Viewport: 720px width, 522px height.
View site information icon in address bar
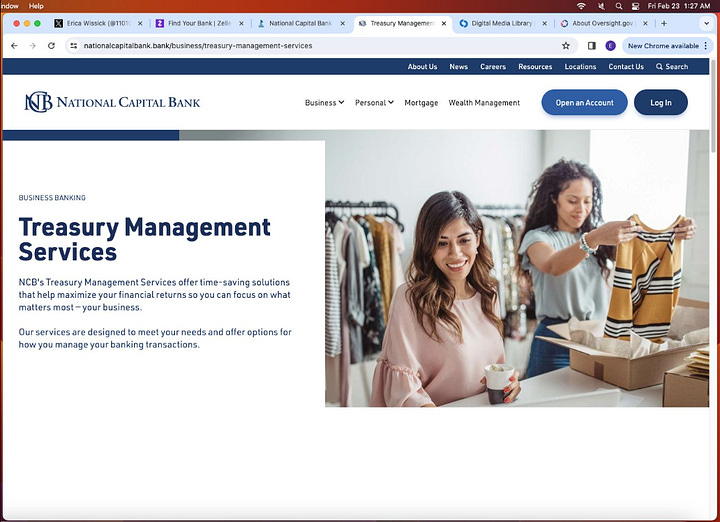[x=73, y=46]
